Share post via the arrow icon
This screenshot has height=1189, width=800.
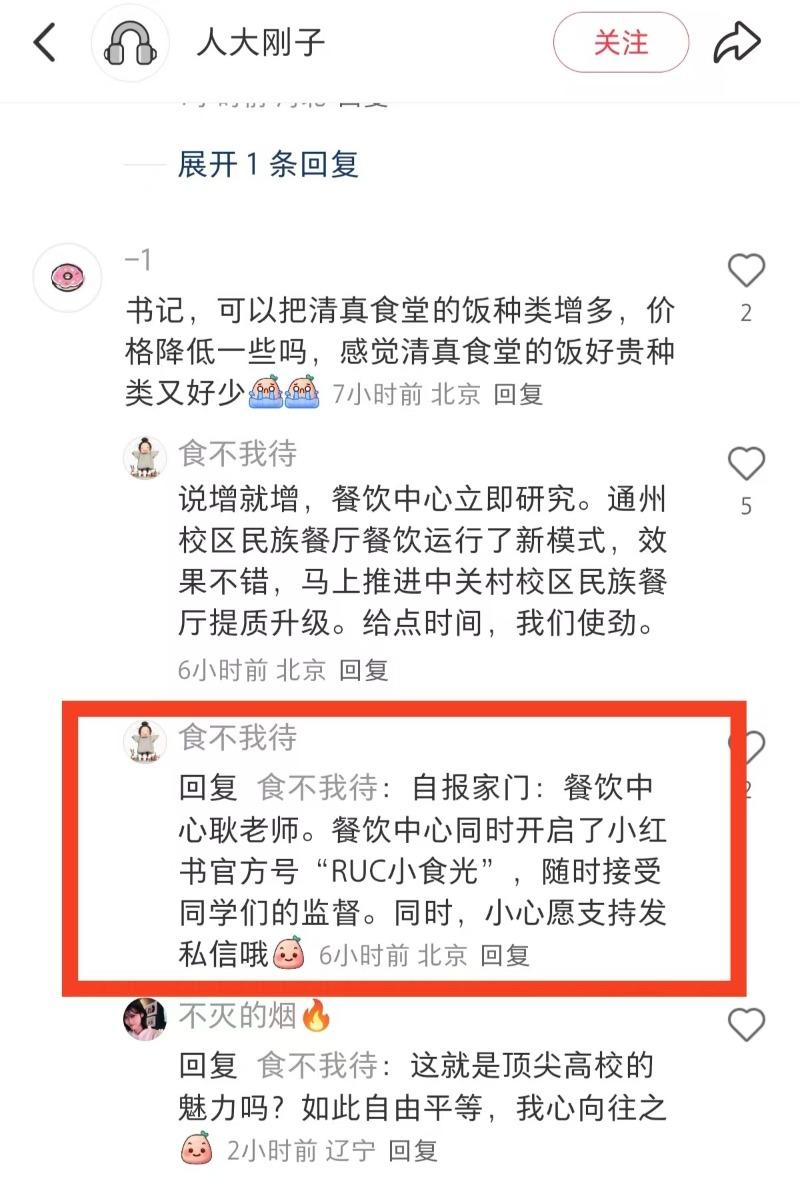coord(736,42)
